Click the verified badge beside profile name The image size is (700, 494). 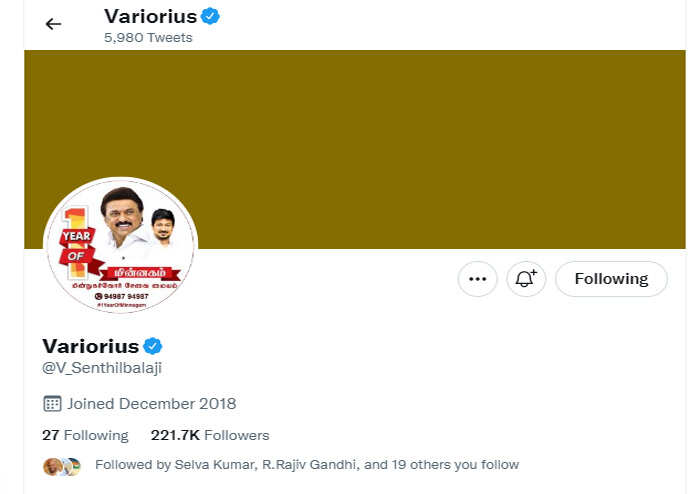(153, 346)
